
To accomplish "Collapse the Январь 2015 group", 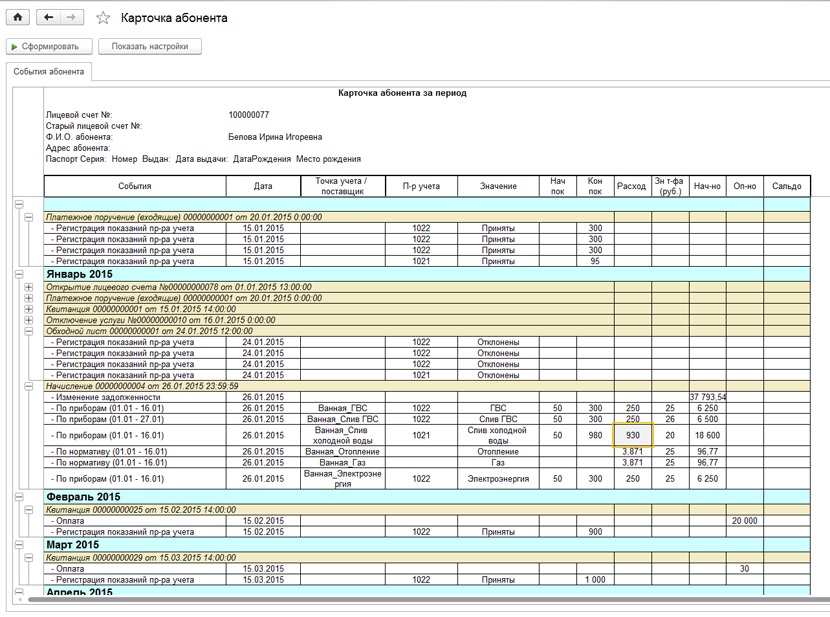I will 19,274.
